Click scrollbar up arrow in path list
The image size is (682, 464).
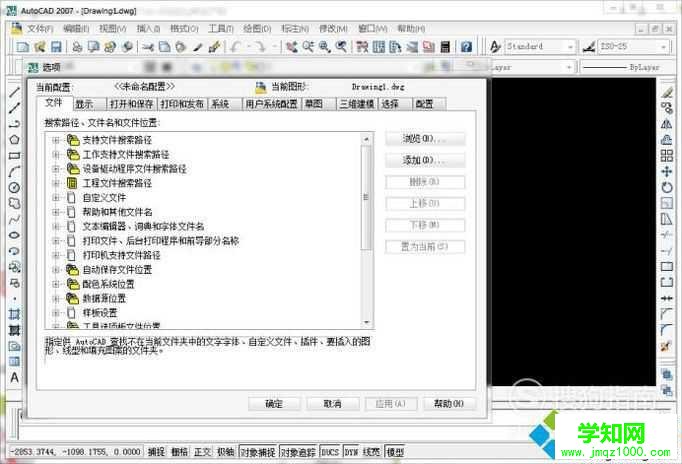366,139
